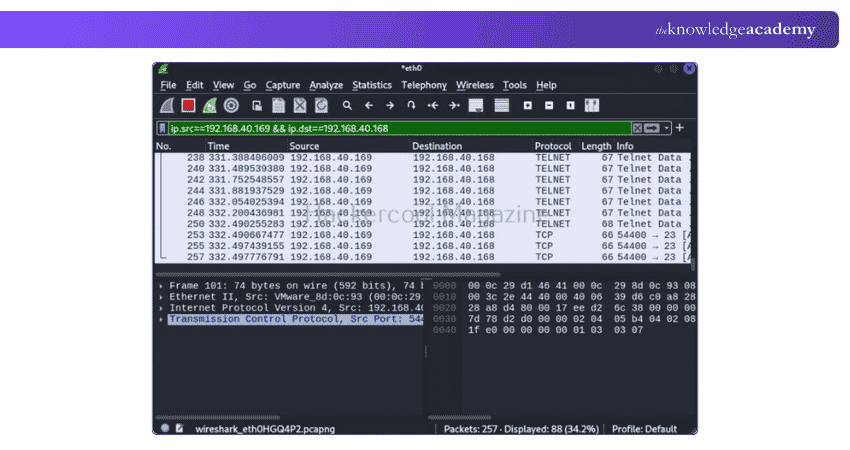Click the packet details horizontal scrollbar
Screen dimensions: 850x450
click(x=218, y=417)
